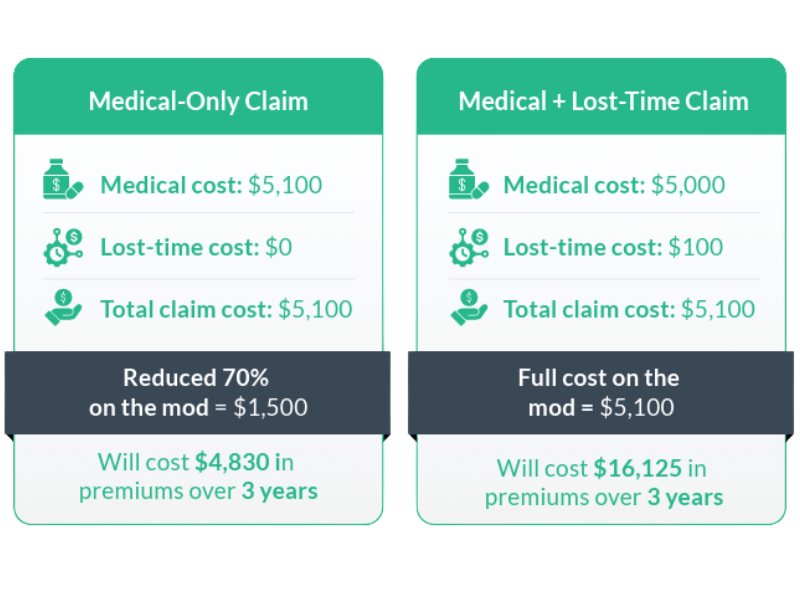Click Lost-time cost: $0 text
This screenshot has height=600, width=800.
pos(196,247)
